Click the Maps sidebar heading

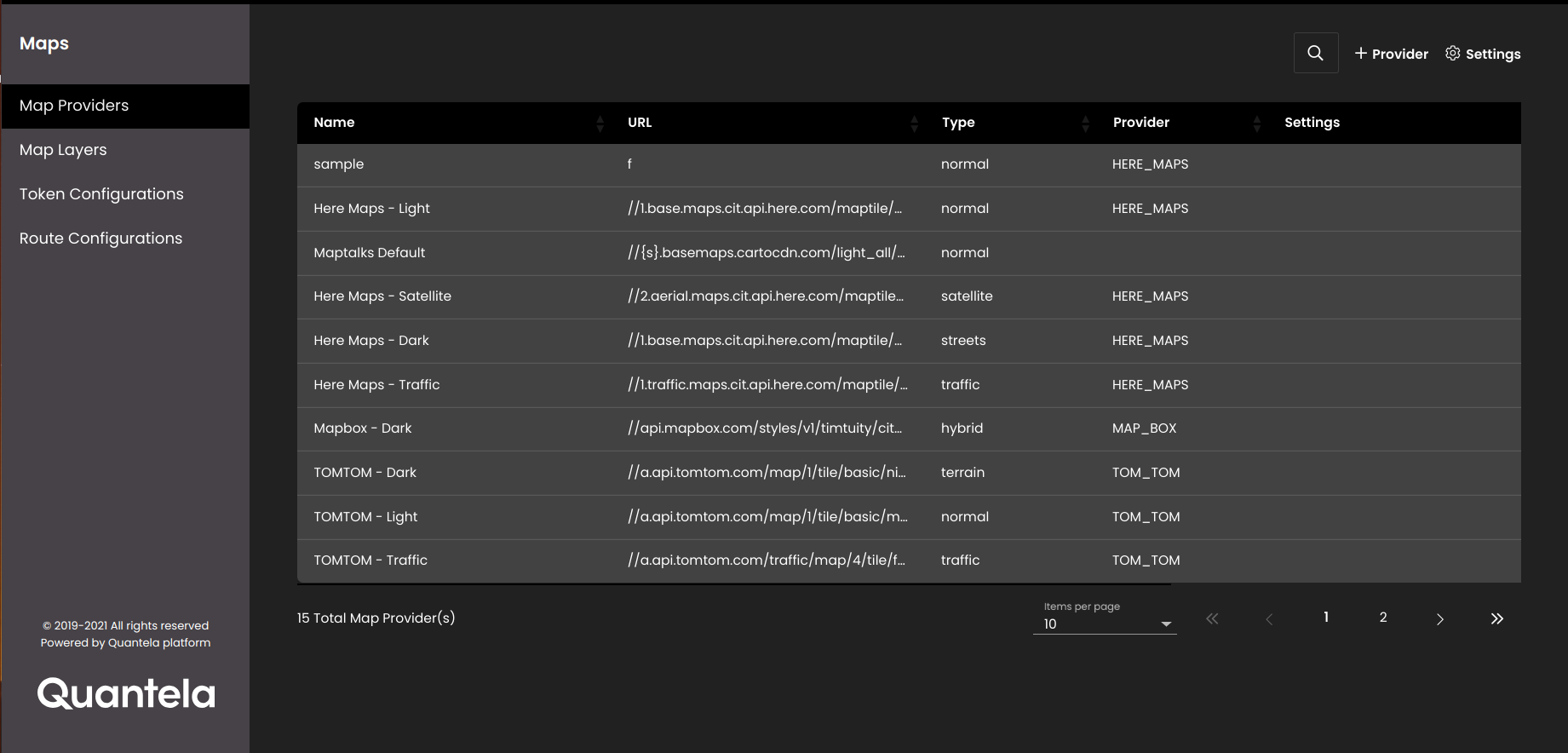pyautogui.click(x=44, y=43)
